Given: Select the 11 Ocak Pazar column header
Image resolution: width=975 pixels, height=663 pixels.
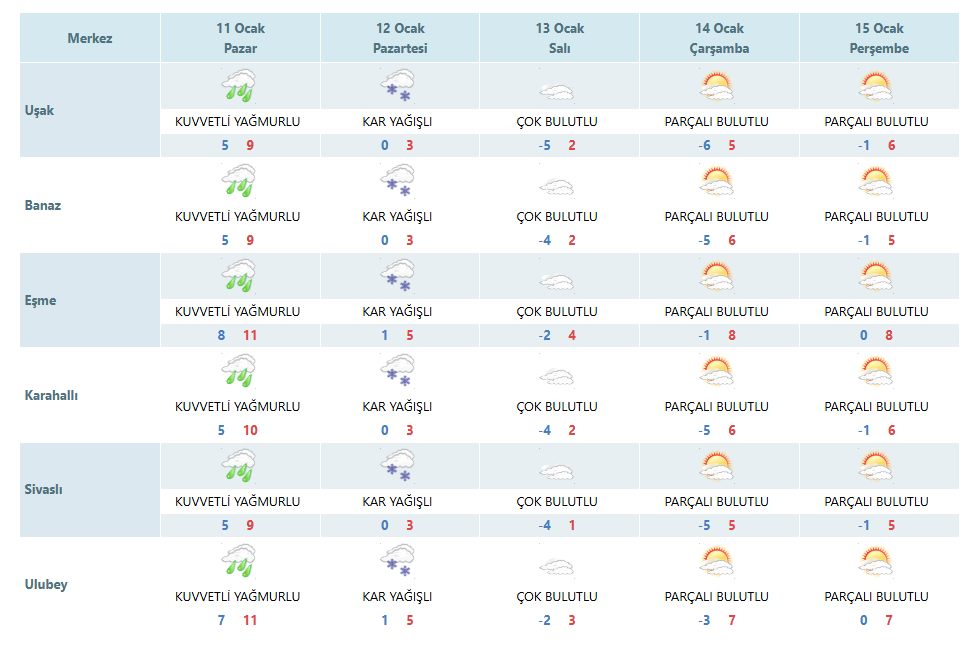Looking at the screenshot, I should (241, 38).
